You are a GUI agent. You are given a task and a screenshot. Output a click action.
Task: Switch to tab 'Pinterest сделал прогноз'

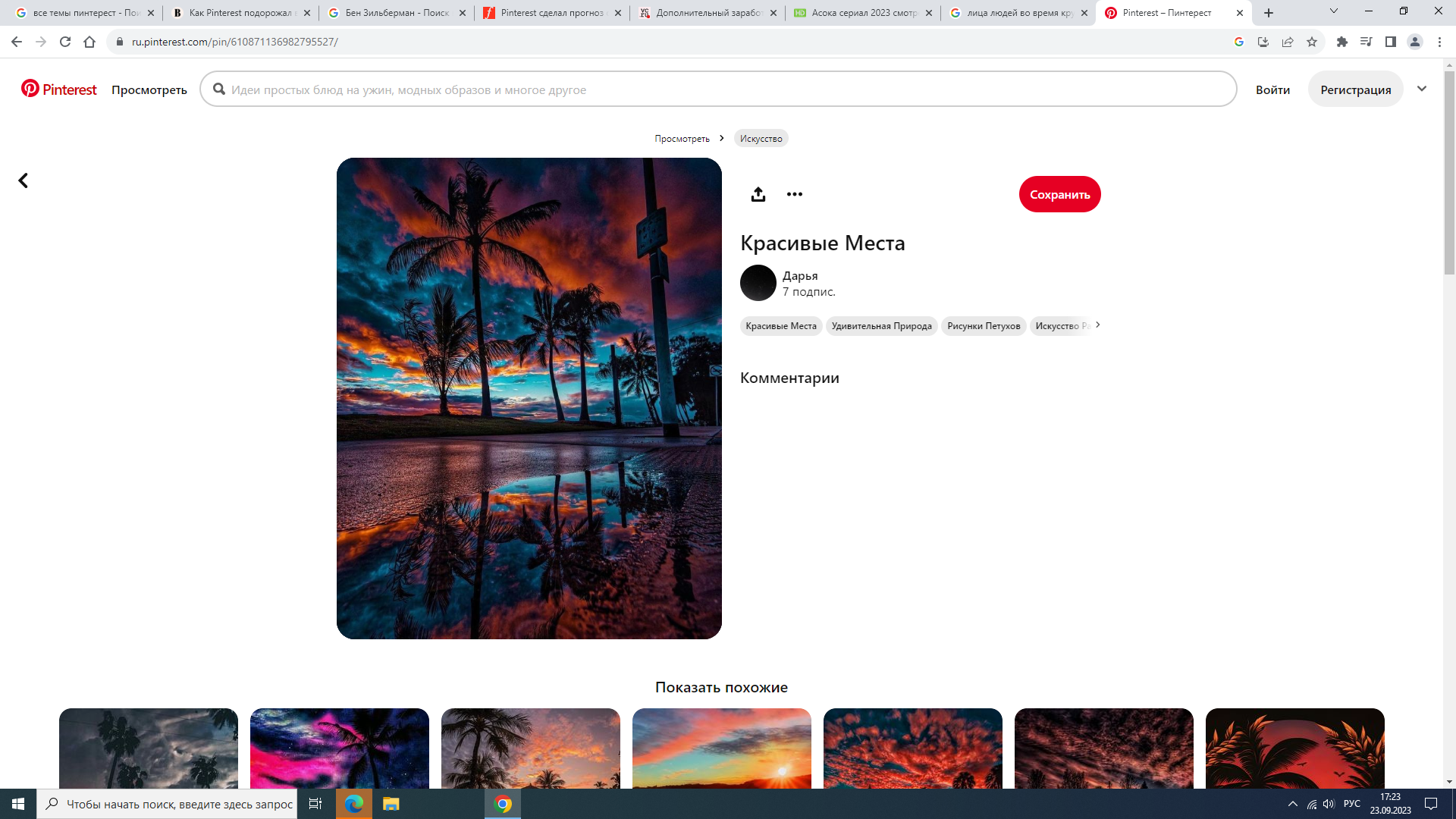coord(552,13)
